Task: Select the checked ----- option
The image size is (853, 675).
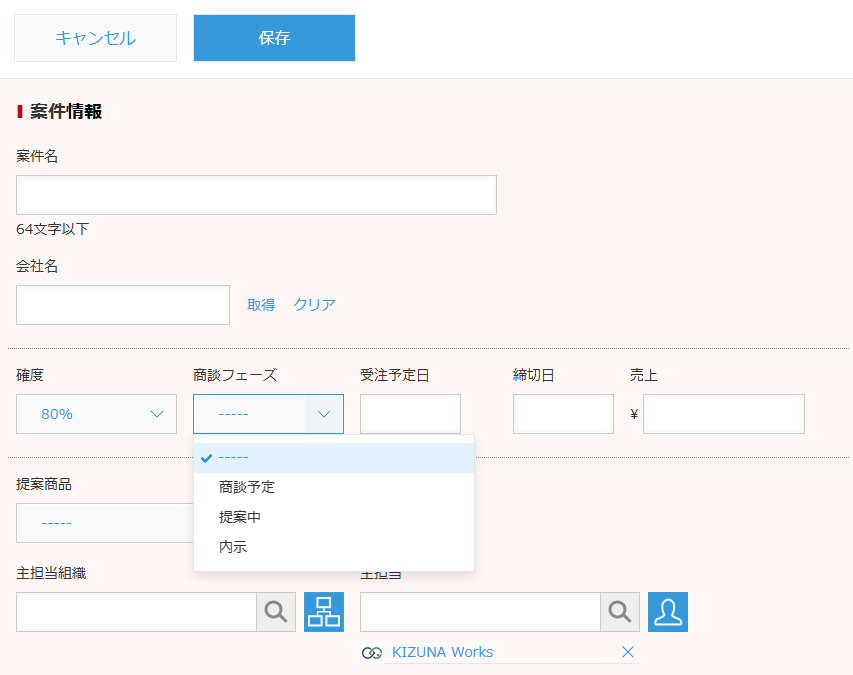Action: coord(334,458)
